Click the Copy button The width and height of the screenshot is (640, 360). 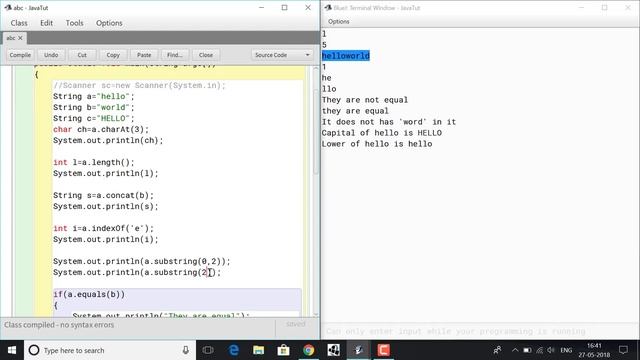113,55
